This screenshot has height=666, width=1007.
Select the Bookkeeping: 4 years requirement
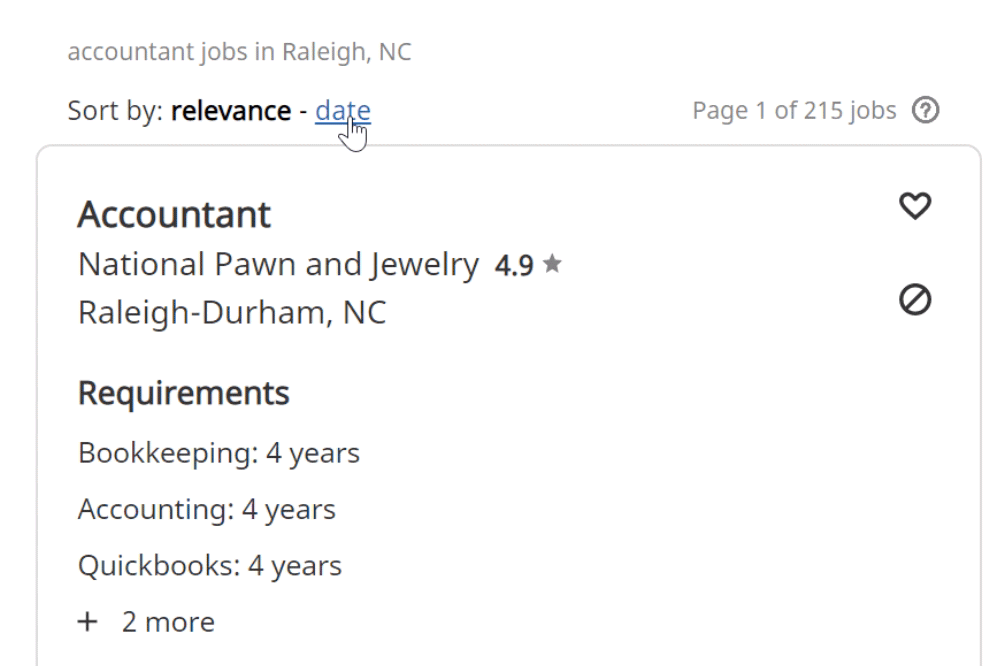click(x=218, y=453)
